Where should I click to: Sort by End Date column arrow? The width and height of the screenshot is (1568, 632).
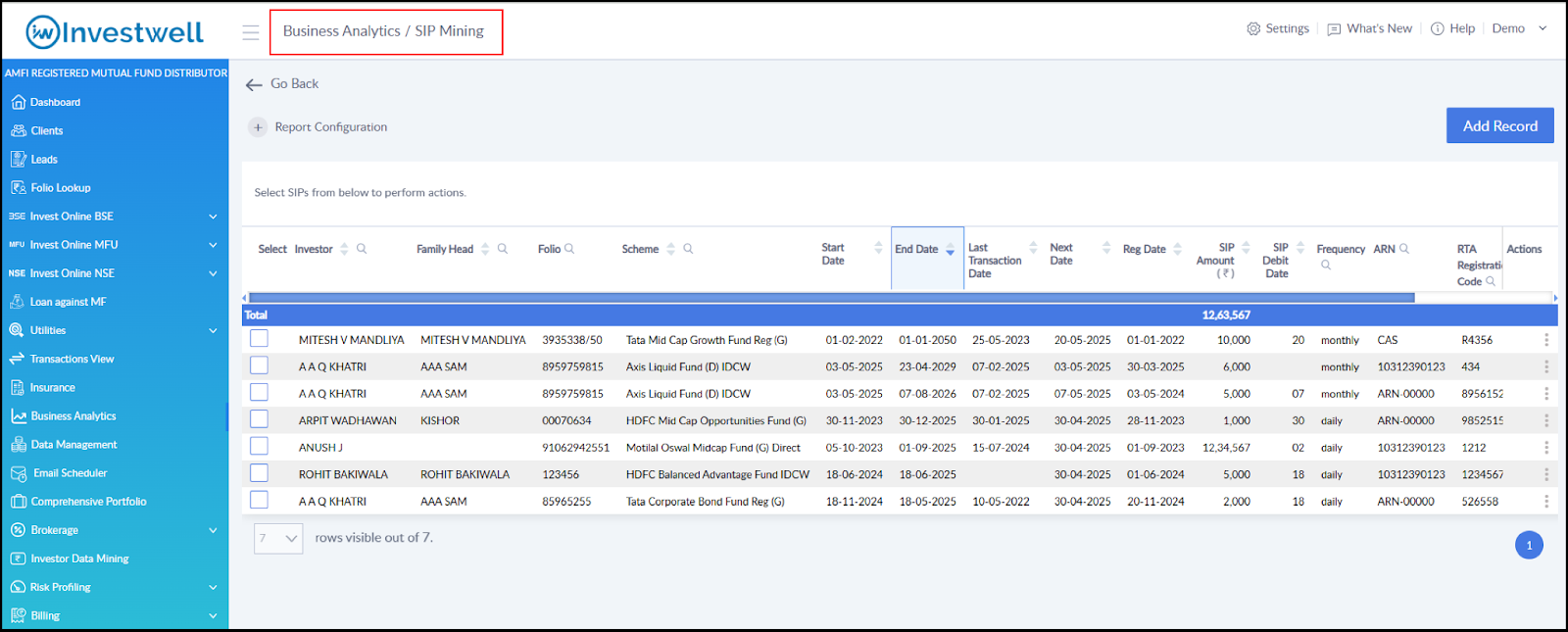click(950, 250)
